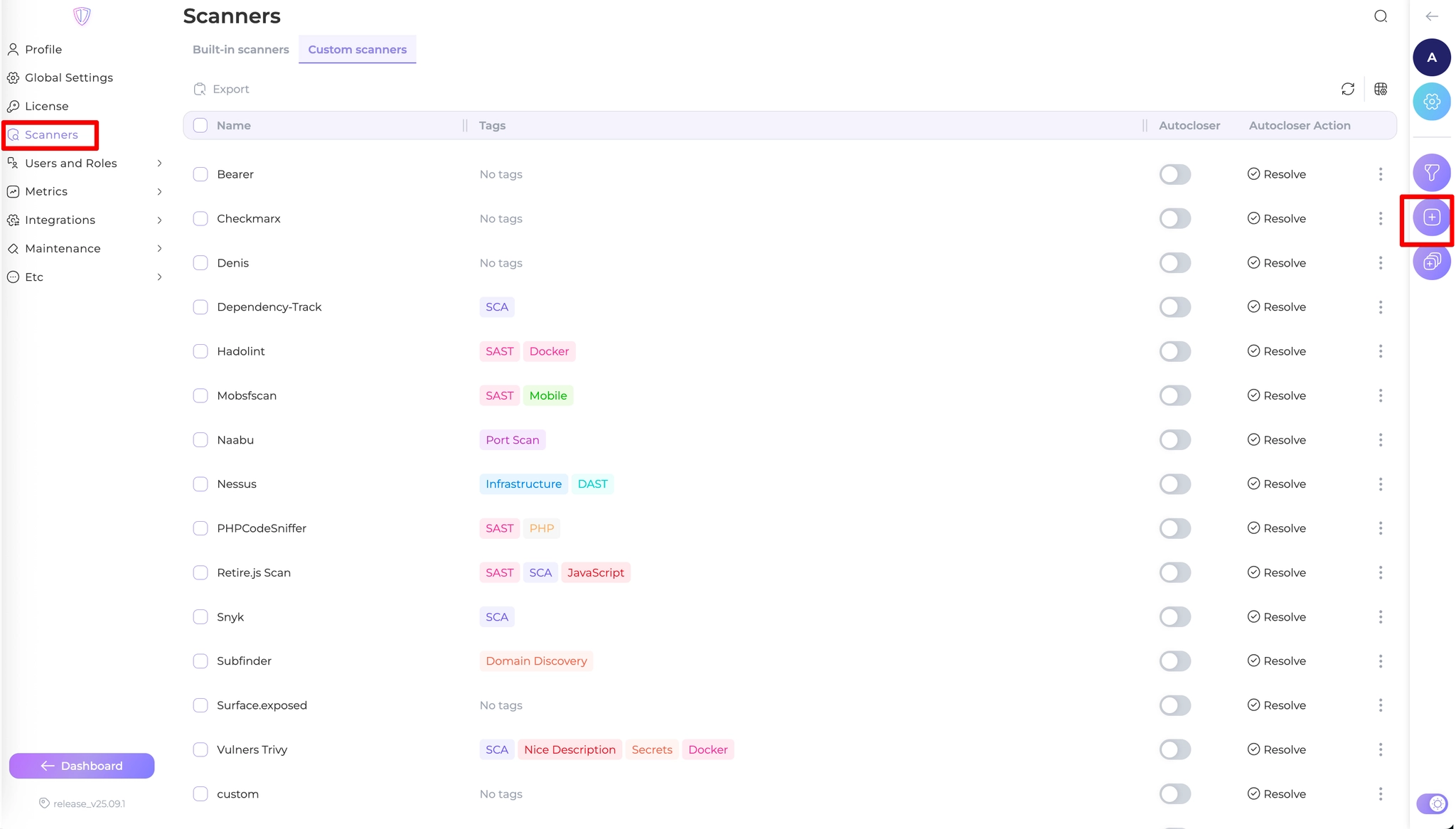Open the three-dot menu for Nessus
This screenshot has height=829, width=1456.
coord(1380,484)
